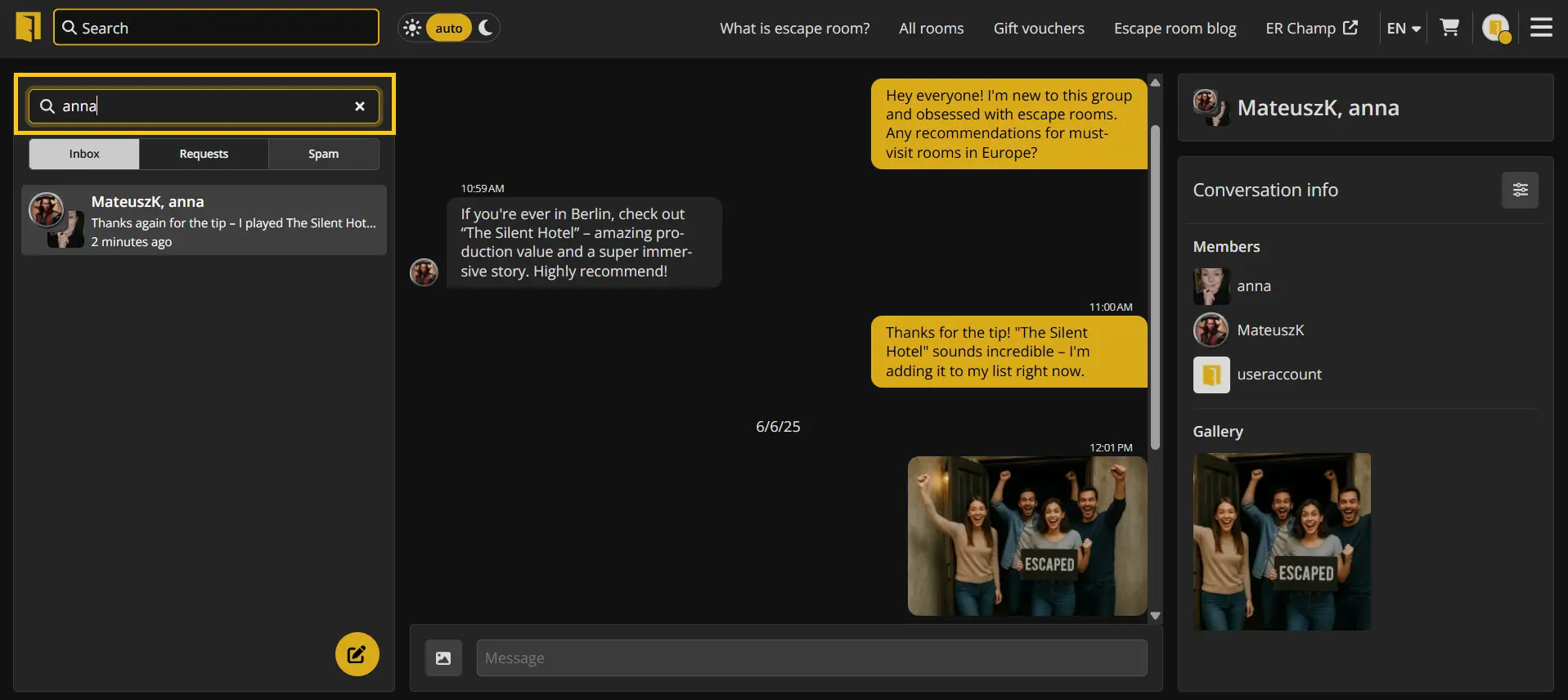Clear the anna search with X
This screenshot has width=1568, height=700.
(x=360, y=106)
